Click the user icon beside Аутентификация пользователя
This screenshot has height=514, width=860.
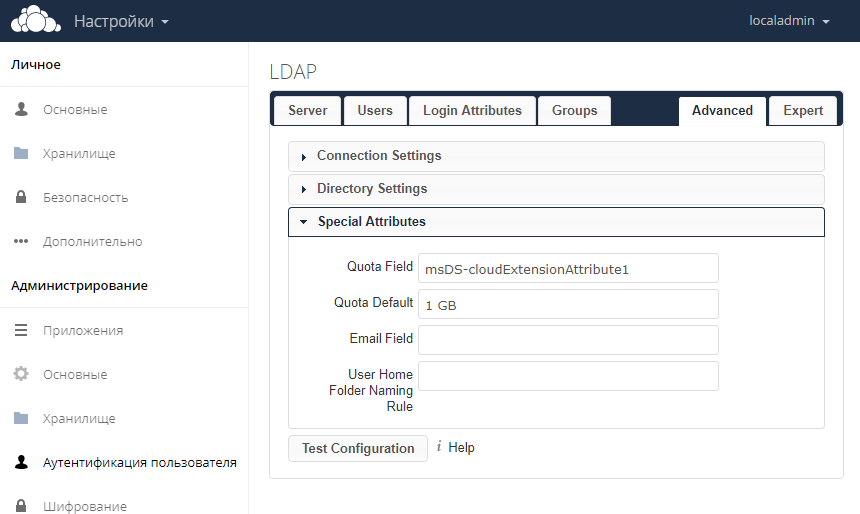tap(21, 463)
